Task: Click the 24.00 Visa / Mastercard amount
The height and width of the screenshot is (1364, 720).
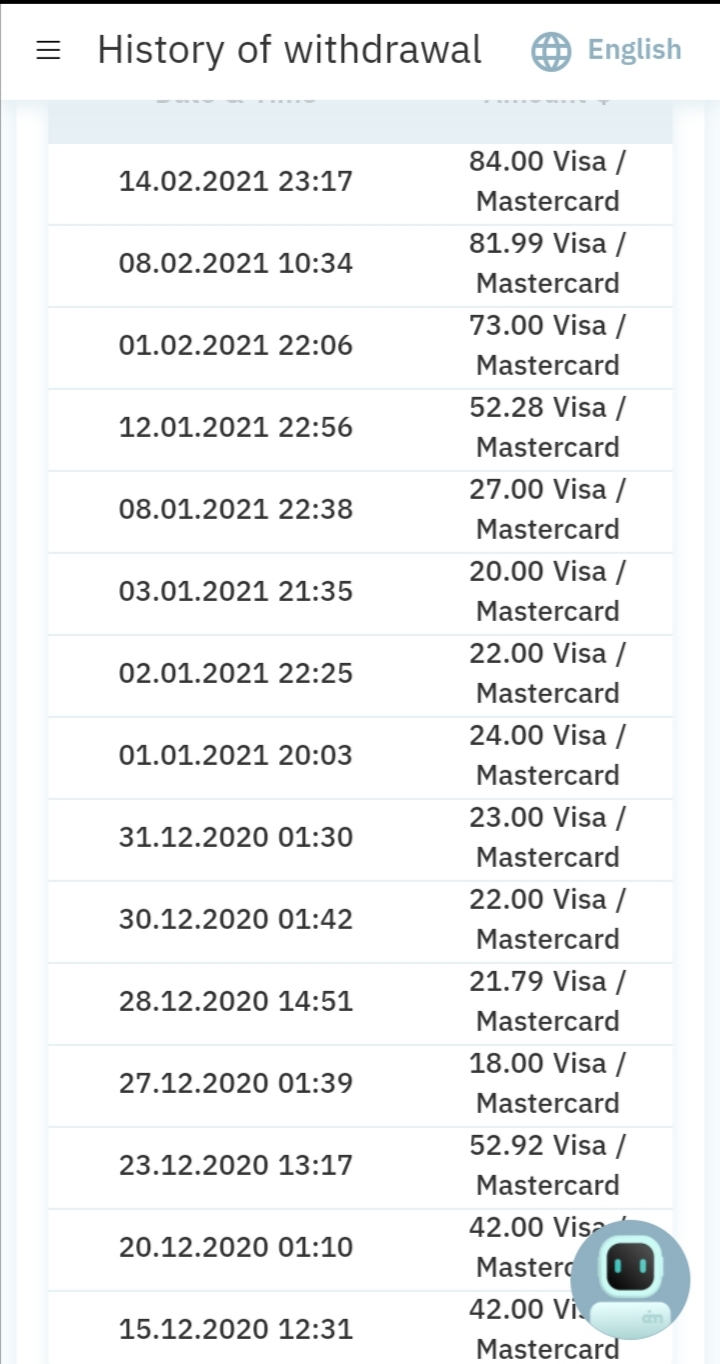Action: 547,756
